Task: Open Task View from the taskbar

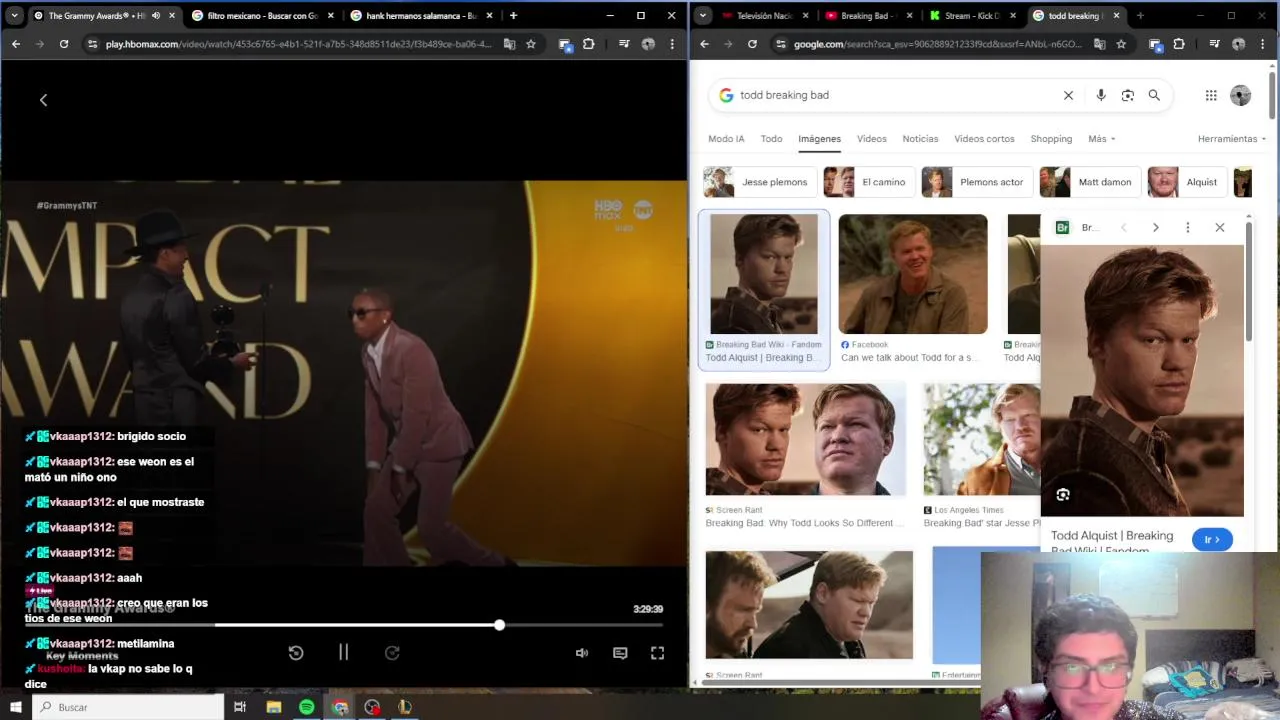Action: 240,707
